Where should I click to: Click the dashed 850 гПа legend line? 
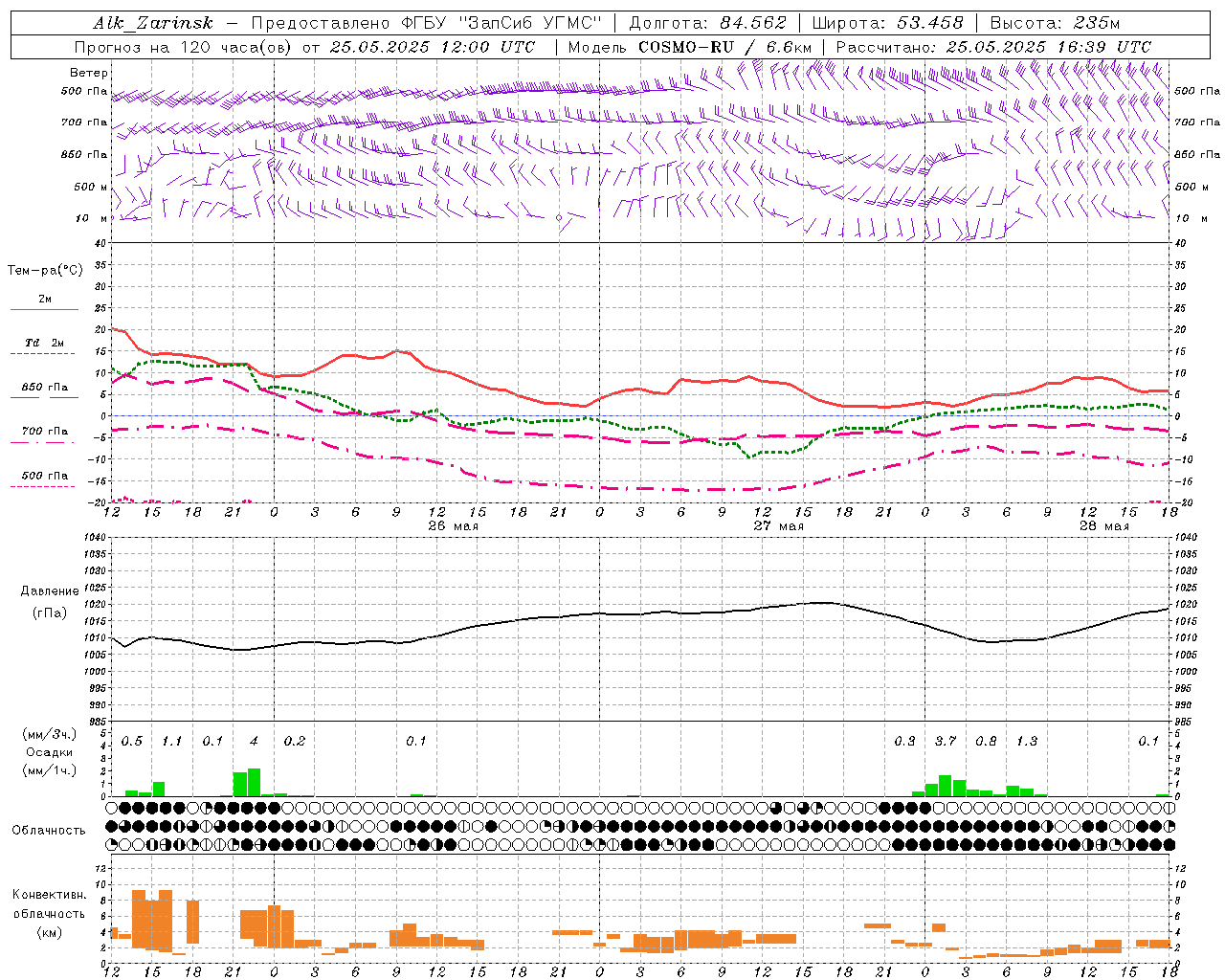[x=44, y=398]
